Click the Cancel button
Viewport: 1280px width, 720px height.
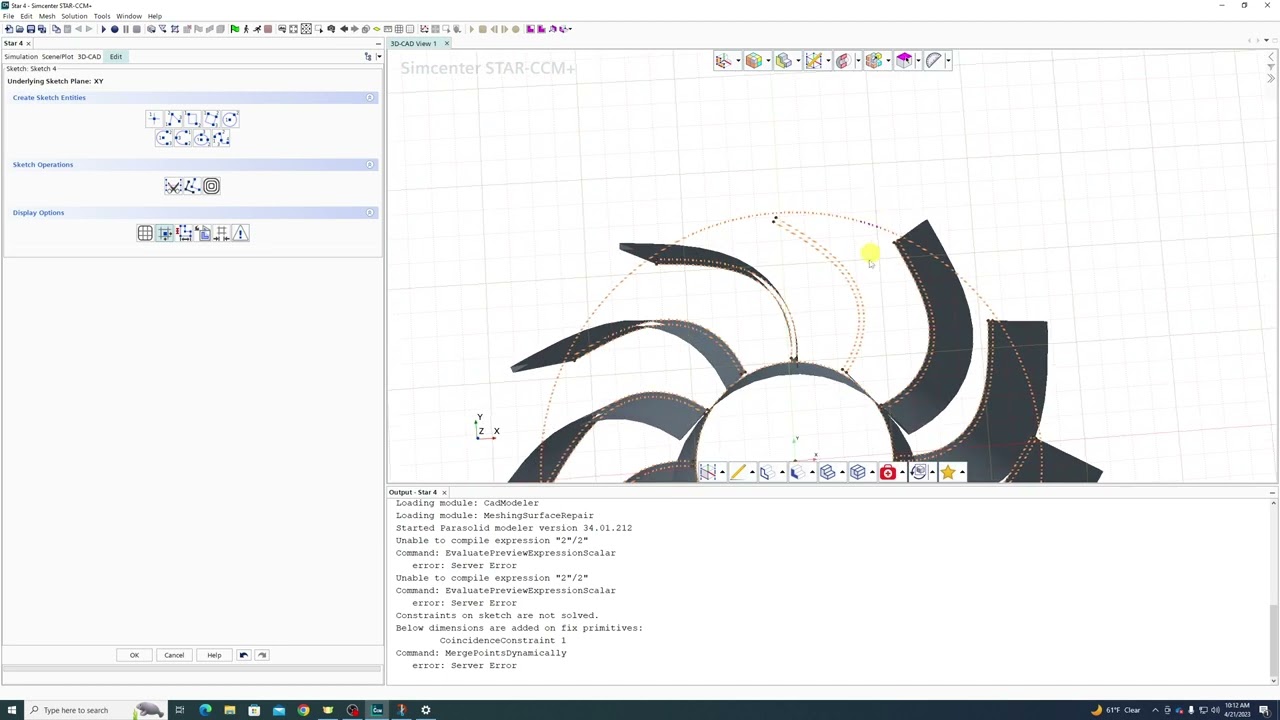[x=174, y=655]
